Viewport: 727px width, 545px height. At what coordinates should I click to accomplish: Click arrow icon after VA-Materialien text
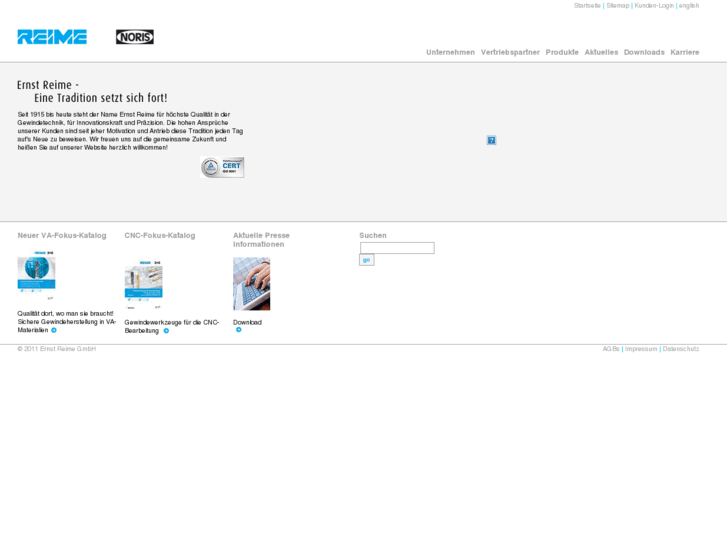tap(54, 330)
